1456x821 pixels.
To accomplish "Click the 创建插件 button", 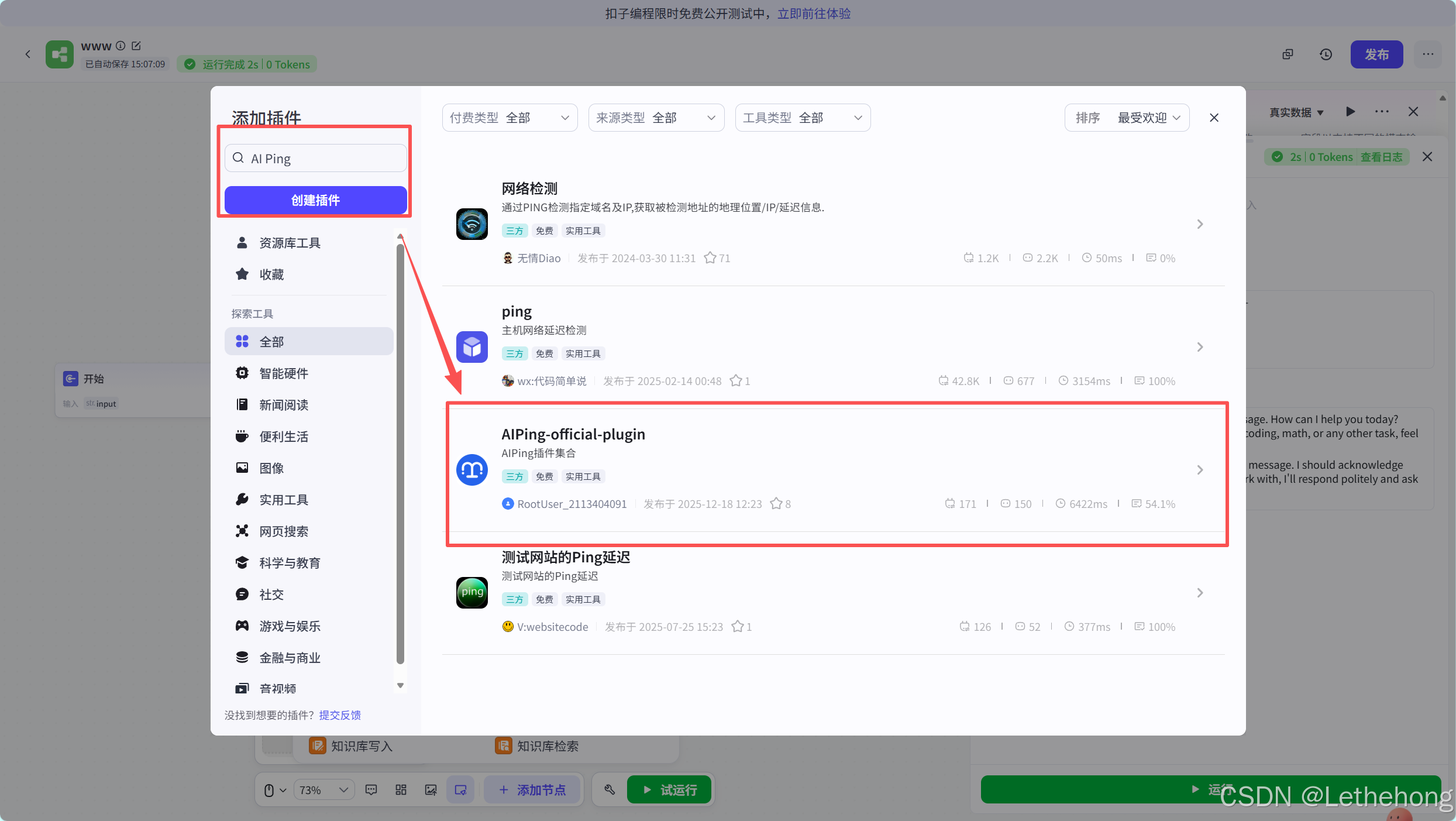I will click(315, 200).
